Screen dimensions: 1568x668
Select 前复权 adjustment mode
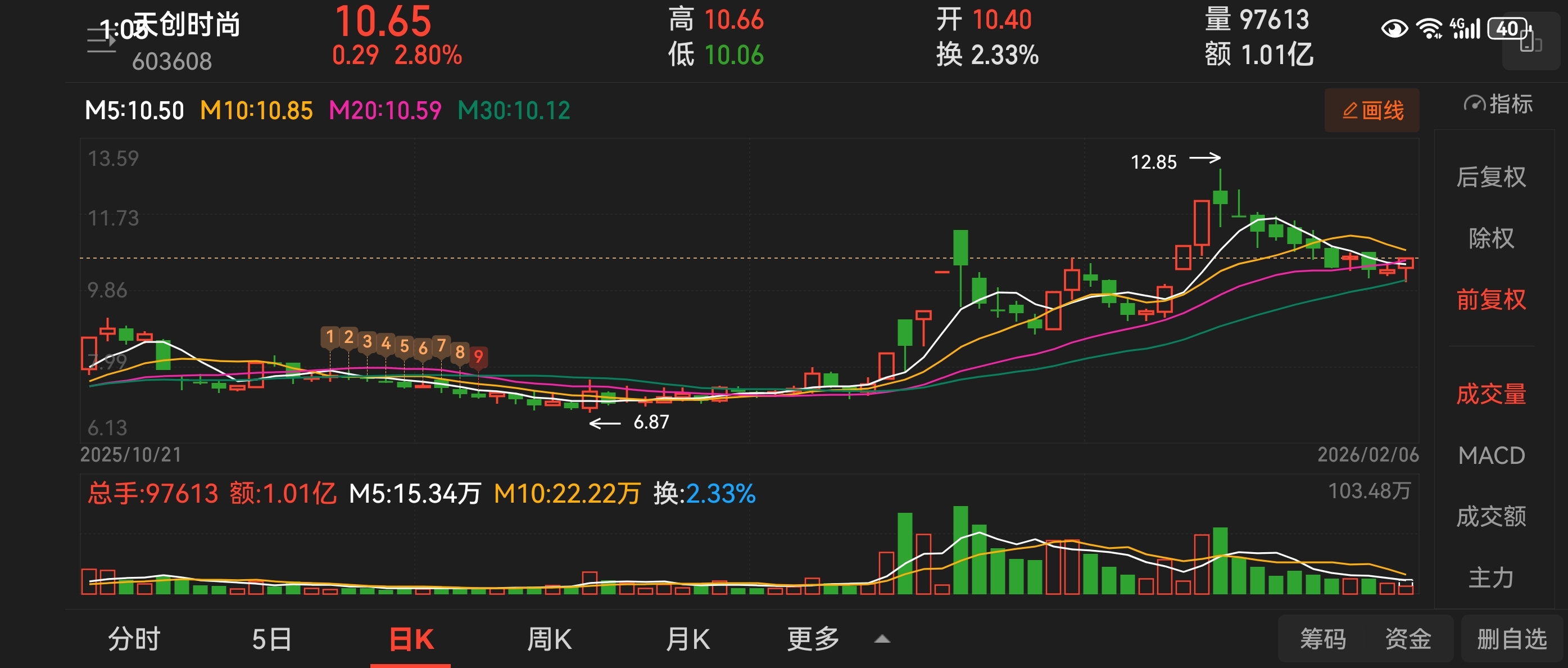(1490, 300)
